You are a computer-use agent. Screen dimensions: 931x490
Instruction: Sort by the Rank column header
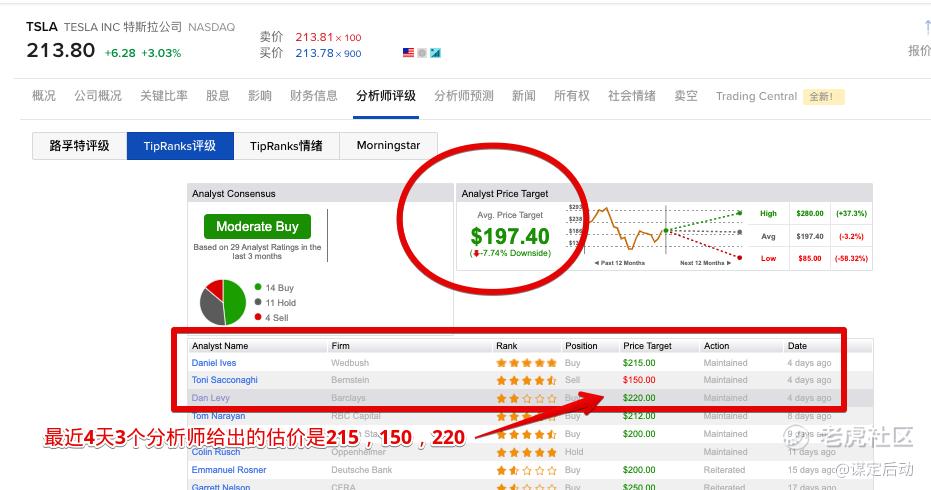click(506, 346)
